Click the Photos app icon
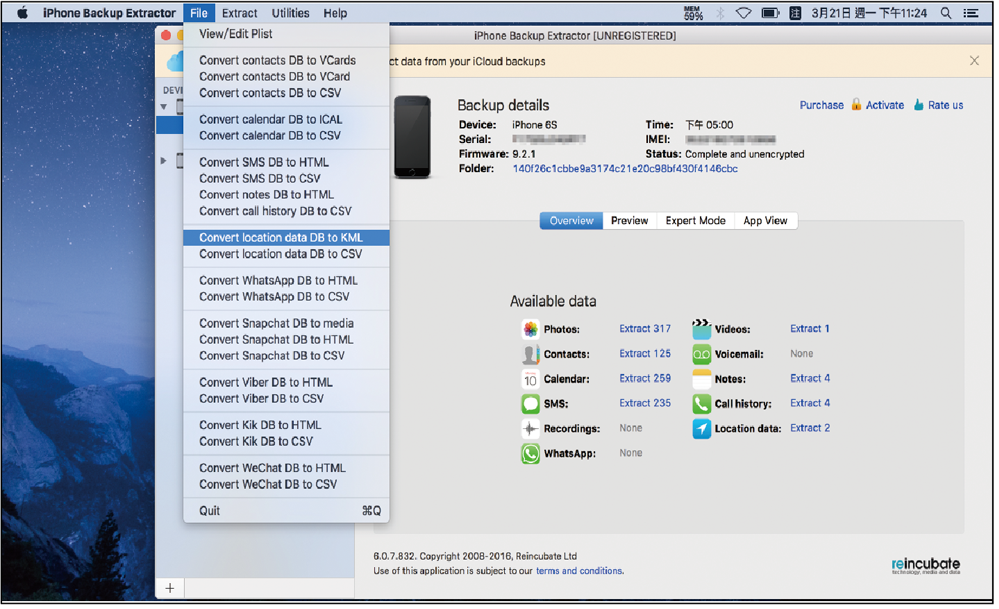The height and width of the screenshot is (609, 999). [x=530, y=329]
